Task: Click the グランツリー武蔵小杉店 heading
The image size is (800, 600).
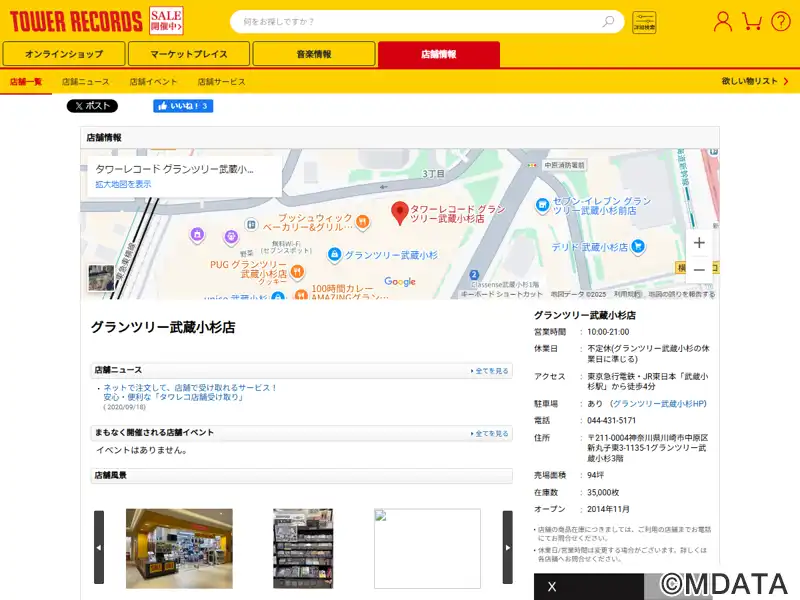Action: (163, 327)
